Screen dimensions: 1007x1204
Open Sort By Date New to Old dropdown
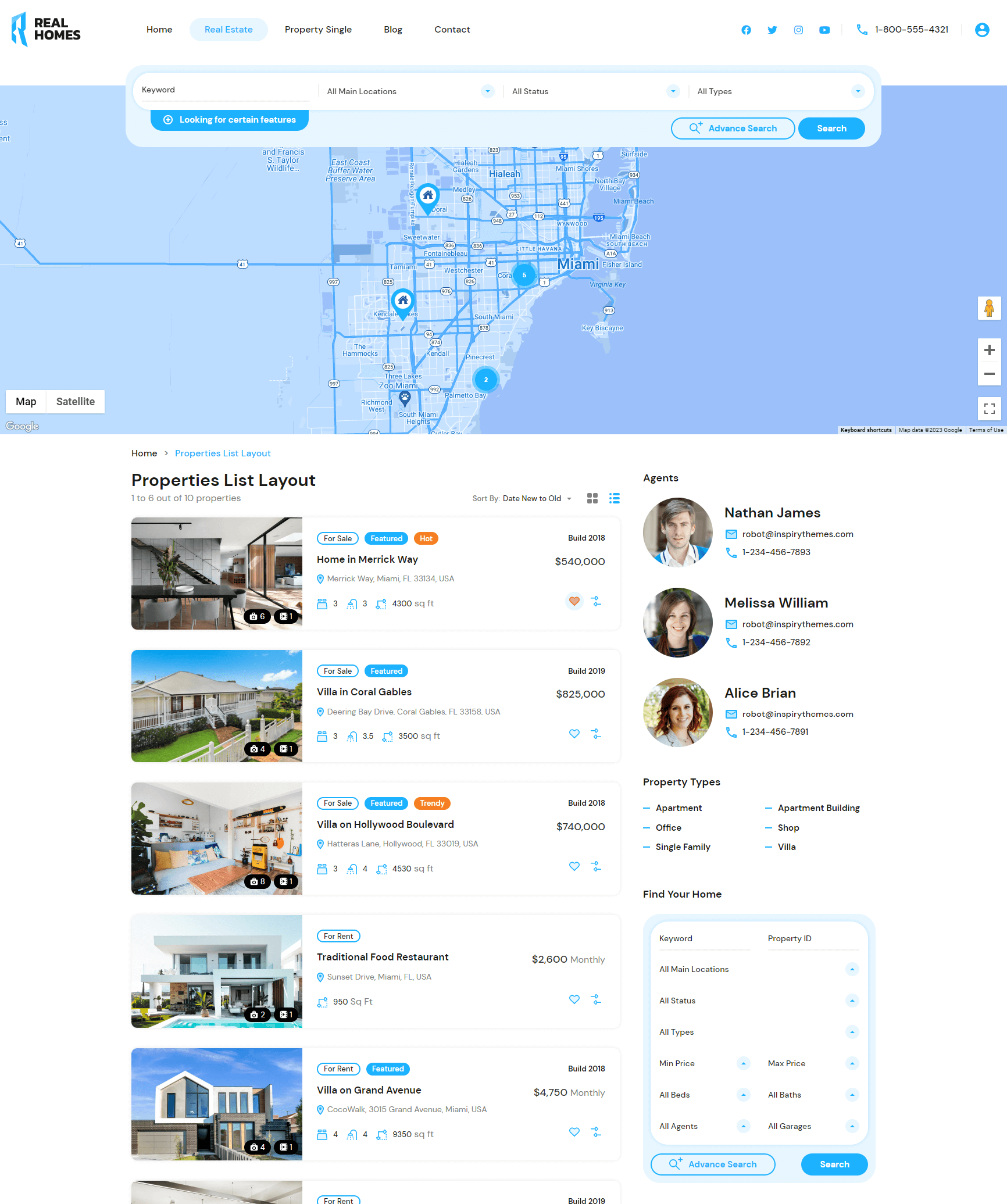coord(537,498)
